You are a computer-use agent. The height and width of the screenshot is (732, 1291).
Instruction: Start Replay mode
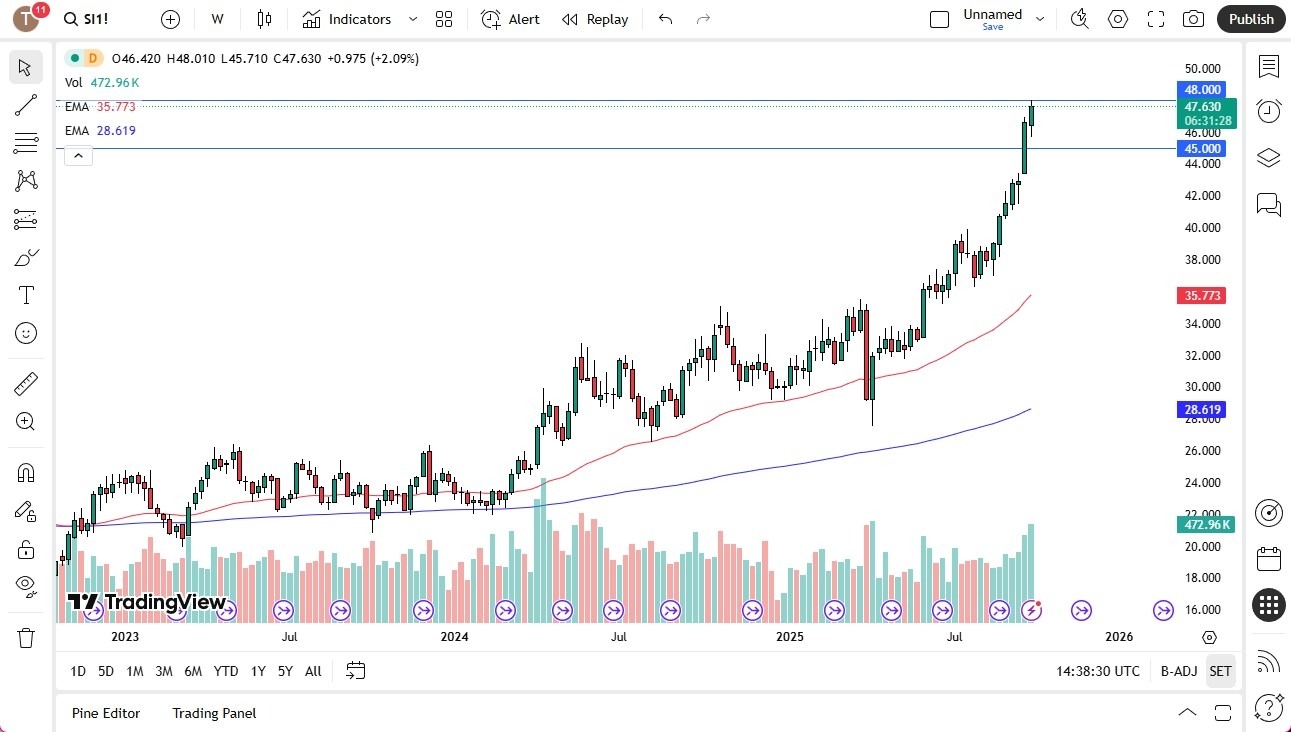click(x=595, y=19)
